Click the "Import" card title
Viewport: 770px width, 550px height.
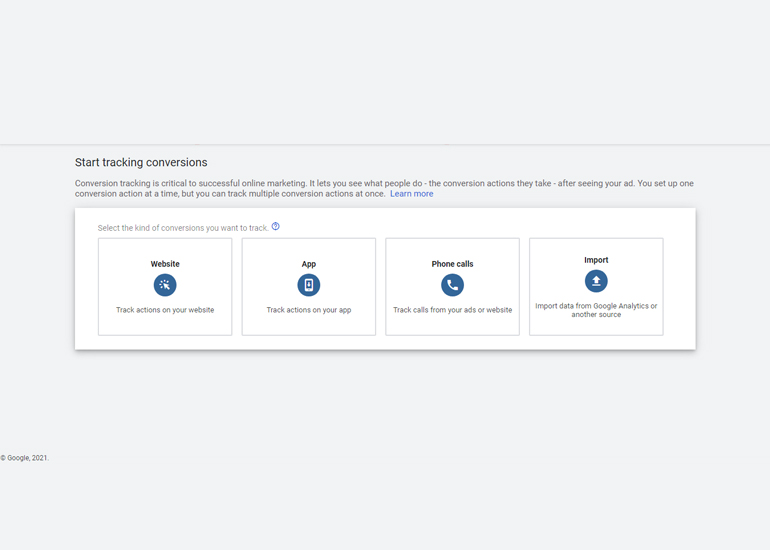click(x=596, y=260)
